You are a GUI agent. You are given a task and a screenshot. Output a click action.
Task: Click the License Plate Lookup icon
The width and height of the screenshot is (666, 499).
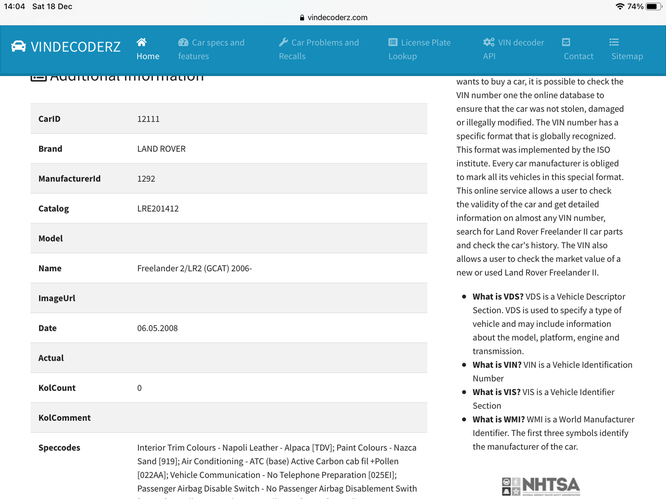click(393, 42)
